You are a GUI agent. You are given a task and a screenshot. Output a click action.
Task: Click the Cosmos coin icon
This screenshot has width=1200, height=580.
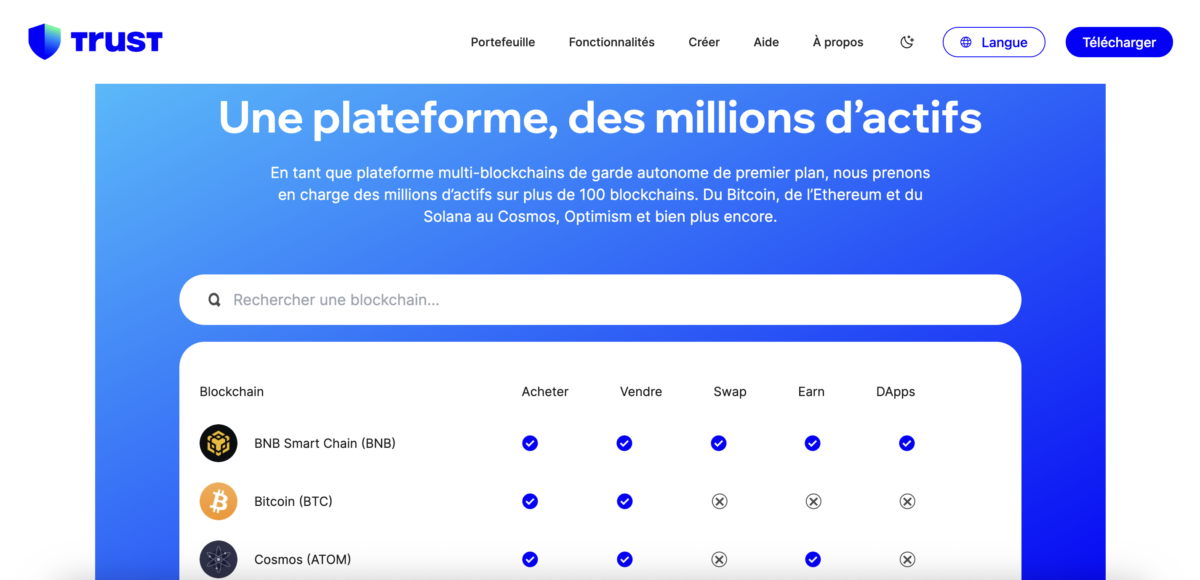tap(218, 559)
